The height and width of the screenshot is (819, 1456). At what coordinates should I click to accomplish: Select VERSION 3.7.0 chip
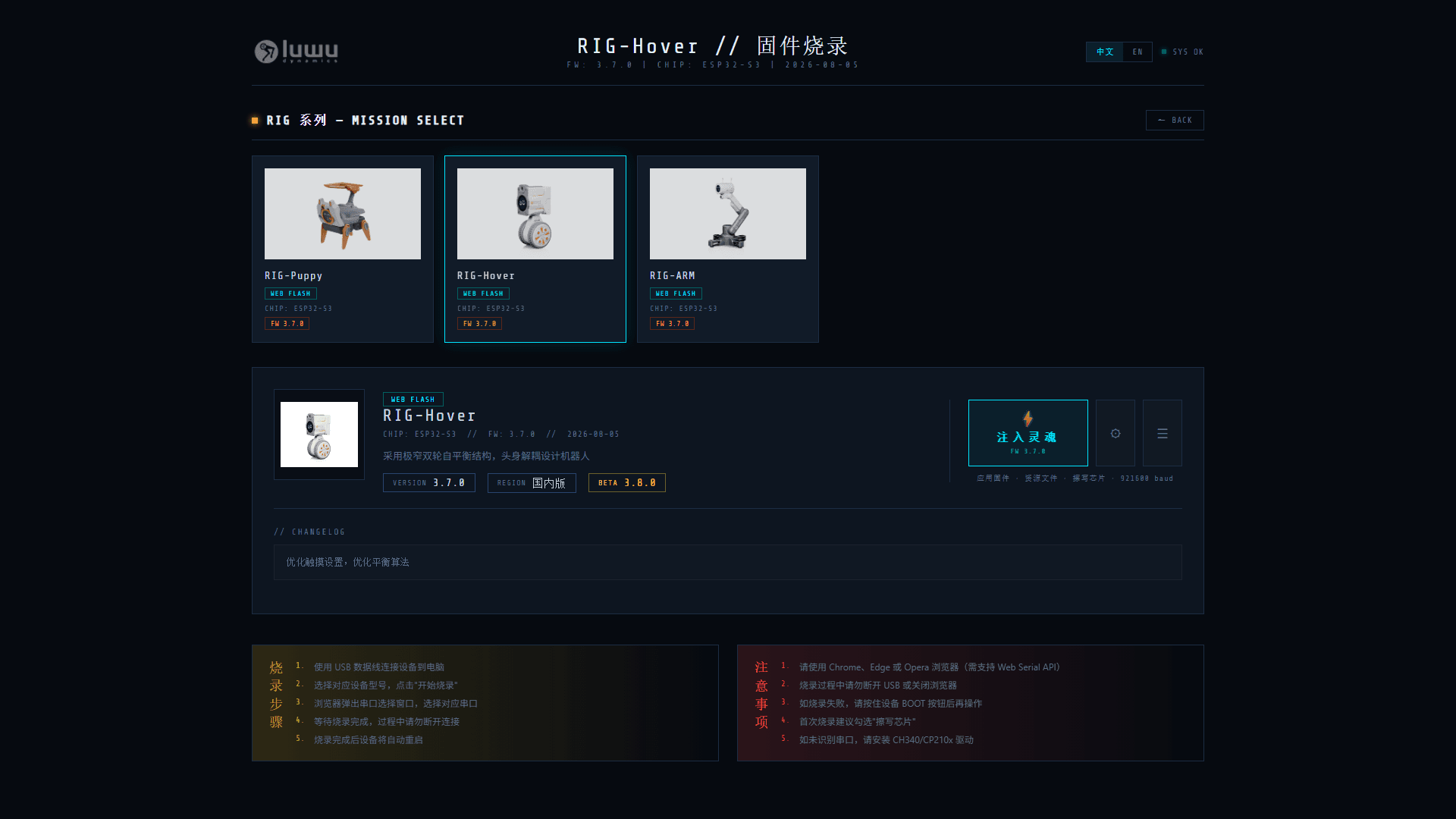coord(429,483)
